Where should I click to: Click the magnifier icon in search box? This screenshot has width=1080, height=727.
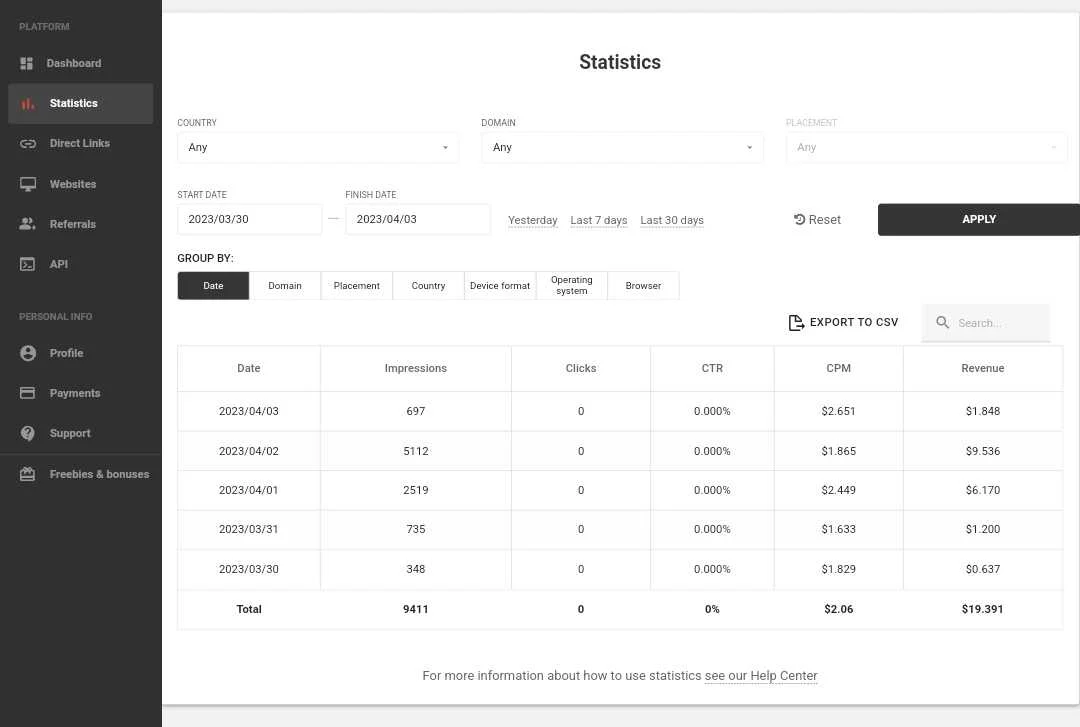pyautogui.click(x=942, y=322)
